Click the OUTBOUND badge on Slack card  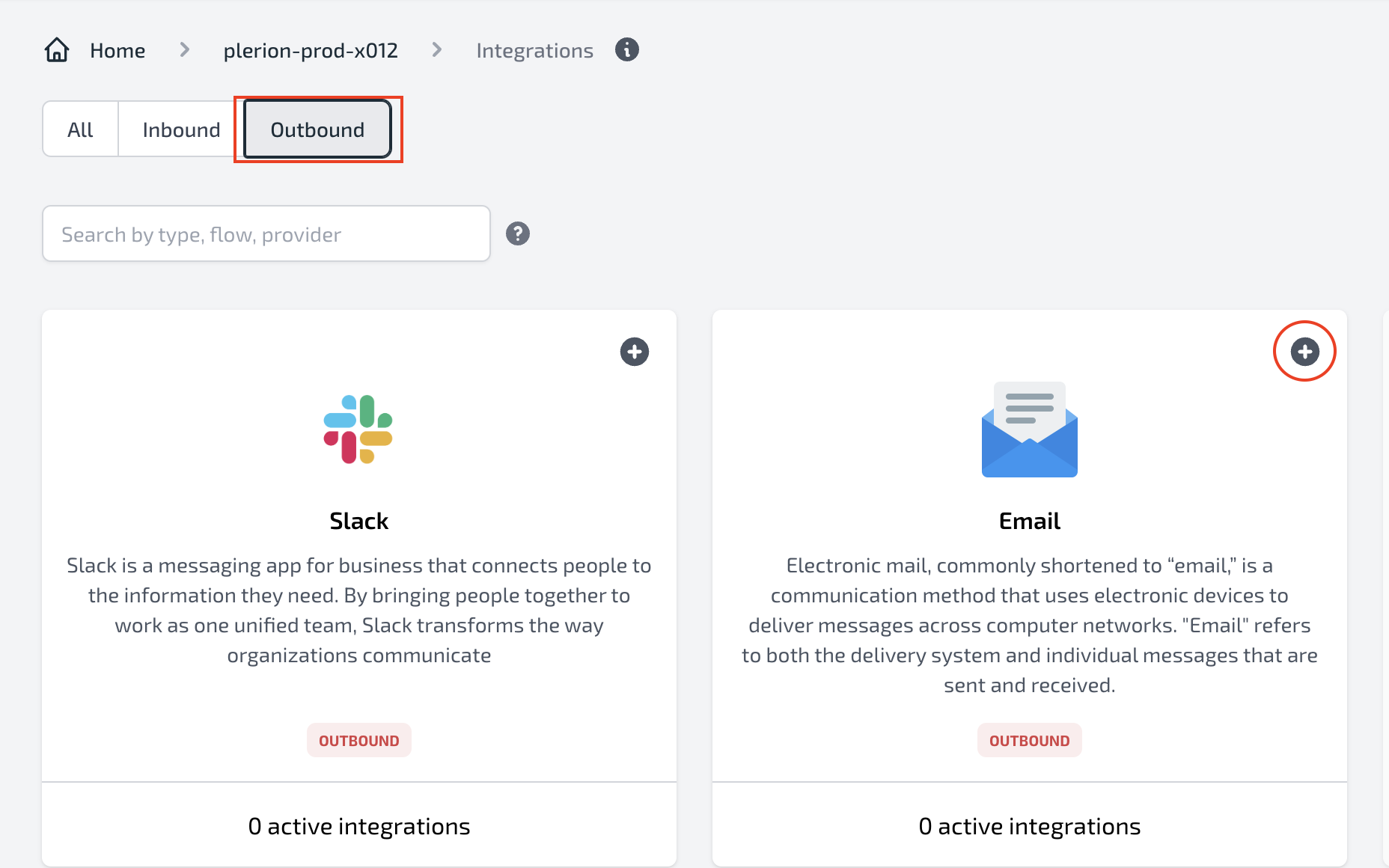(359, 741)
